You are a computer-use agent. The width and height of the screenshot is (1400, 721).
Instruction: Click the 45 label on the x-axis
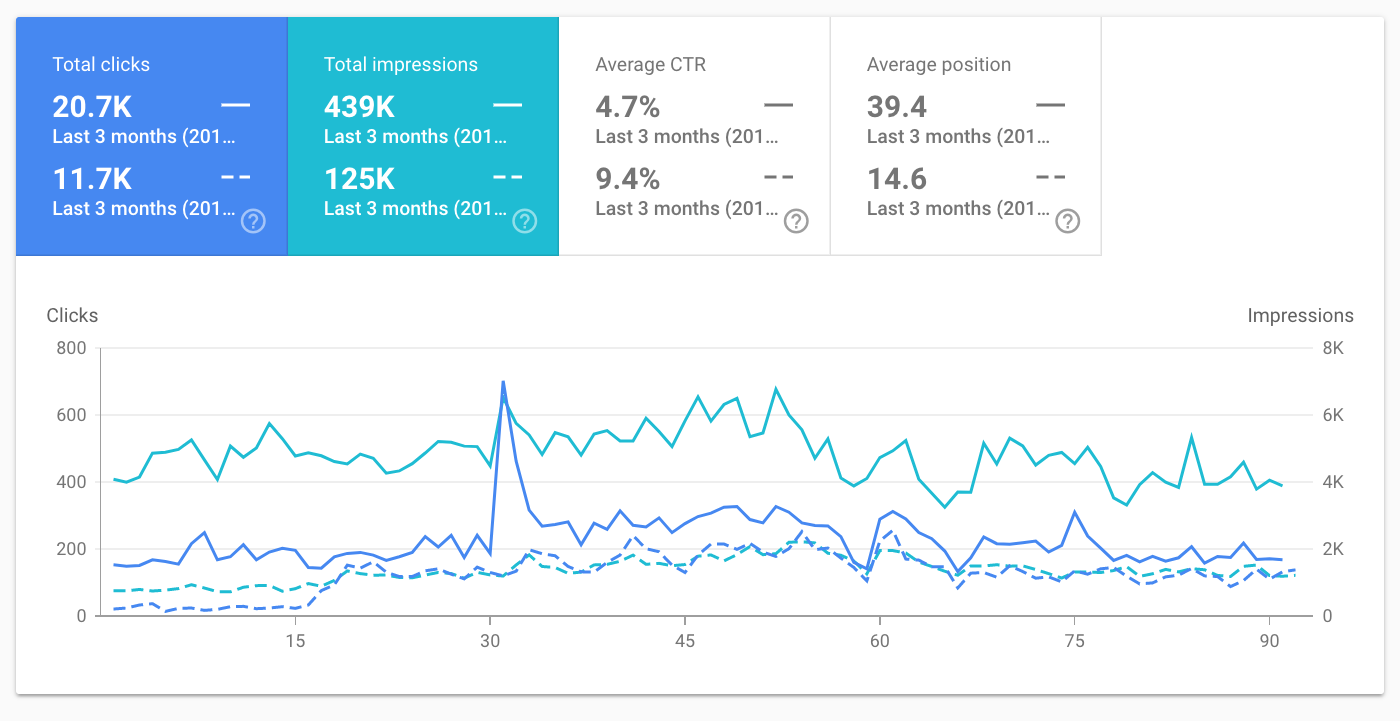pos(684,641)
